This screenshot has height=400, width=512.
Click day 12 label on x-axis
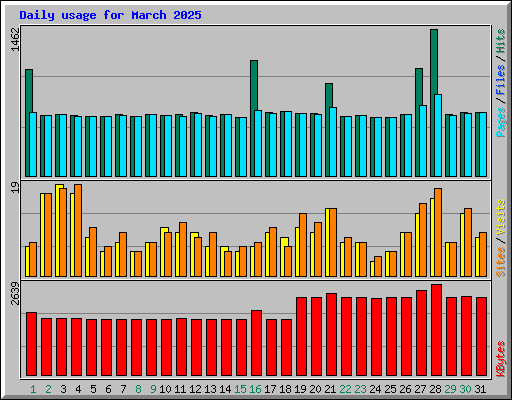tap(195, 389)
